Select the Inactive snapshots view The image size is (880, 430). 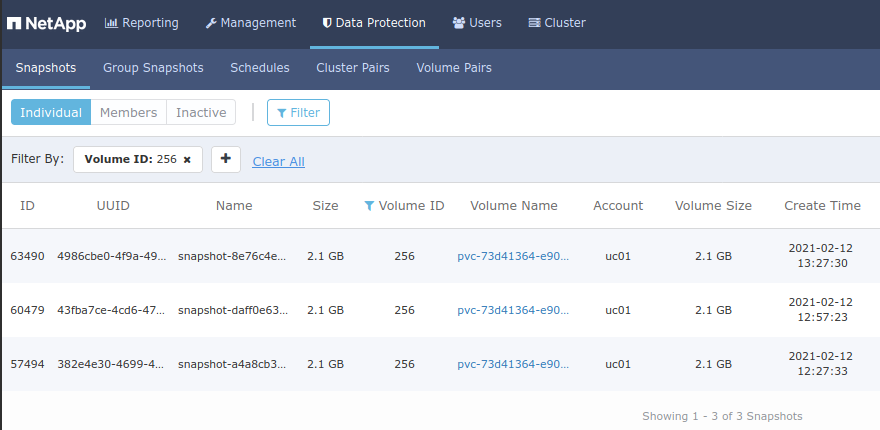point(201,112)
